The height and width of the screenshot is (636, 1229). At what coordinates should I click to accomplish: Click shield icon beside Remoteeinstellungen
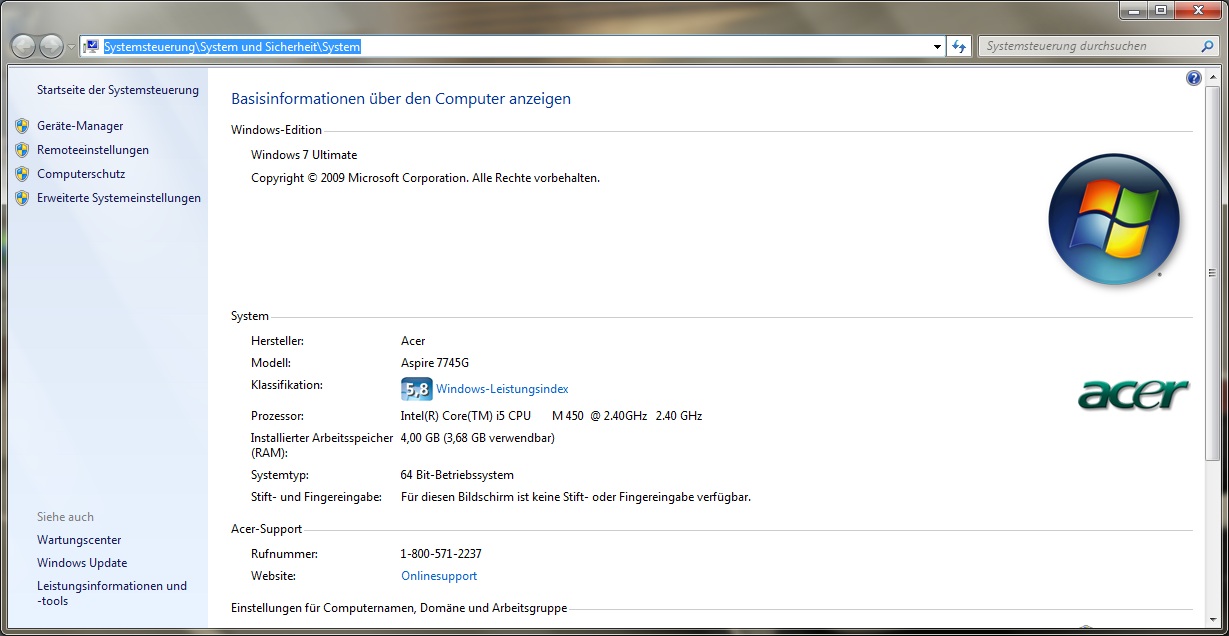pyautogui.click(x=22, y=150)
